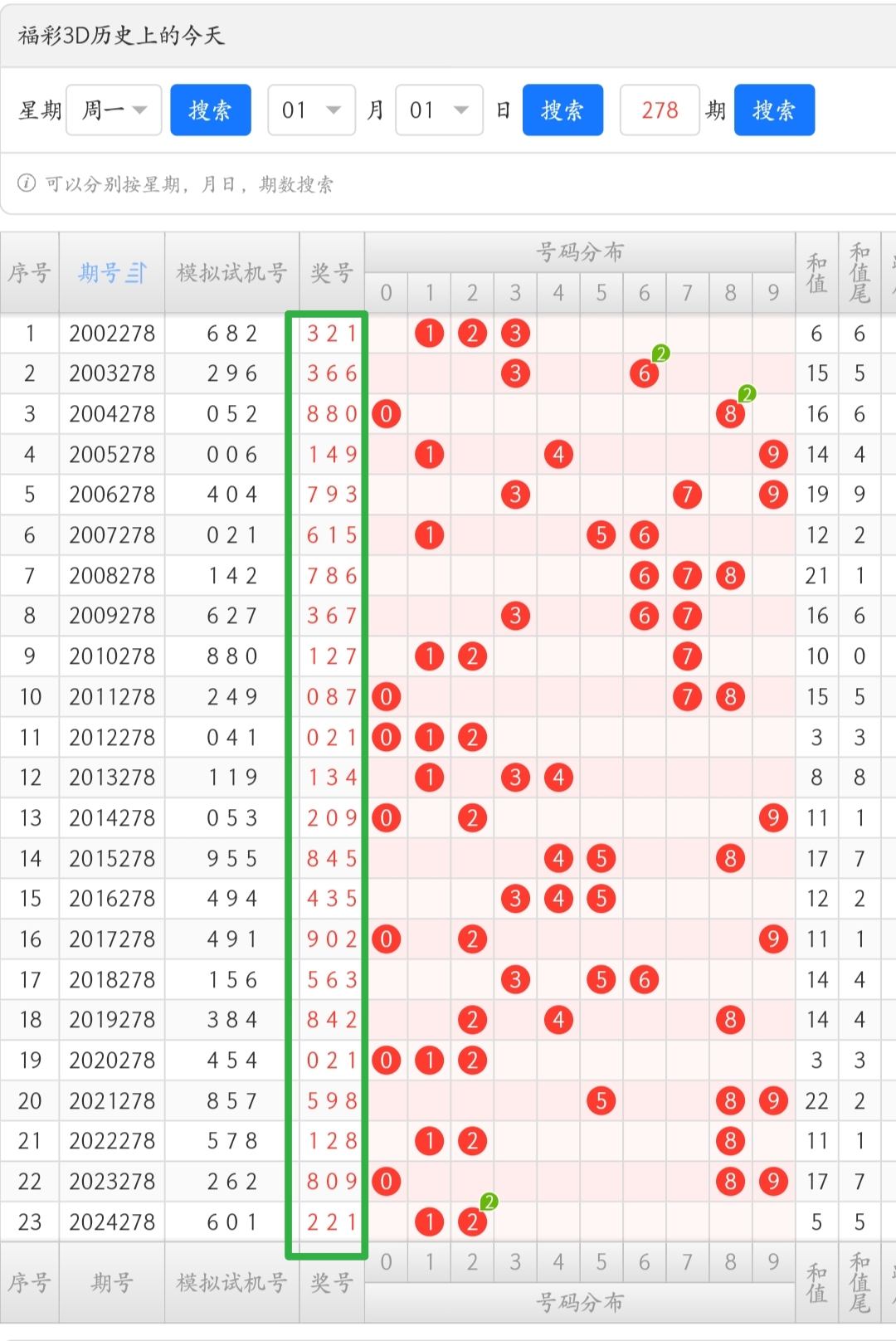
Task: Click issue number 2021278
Action: point(112,1101)
